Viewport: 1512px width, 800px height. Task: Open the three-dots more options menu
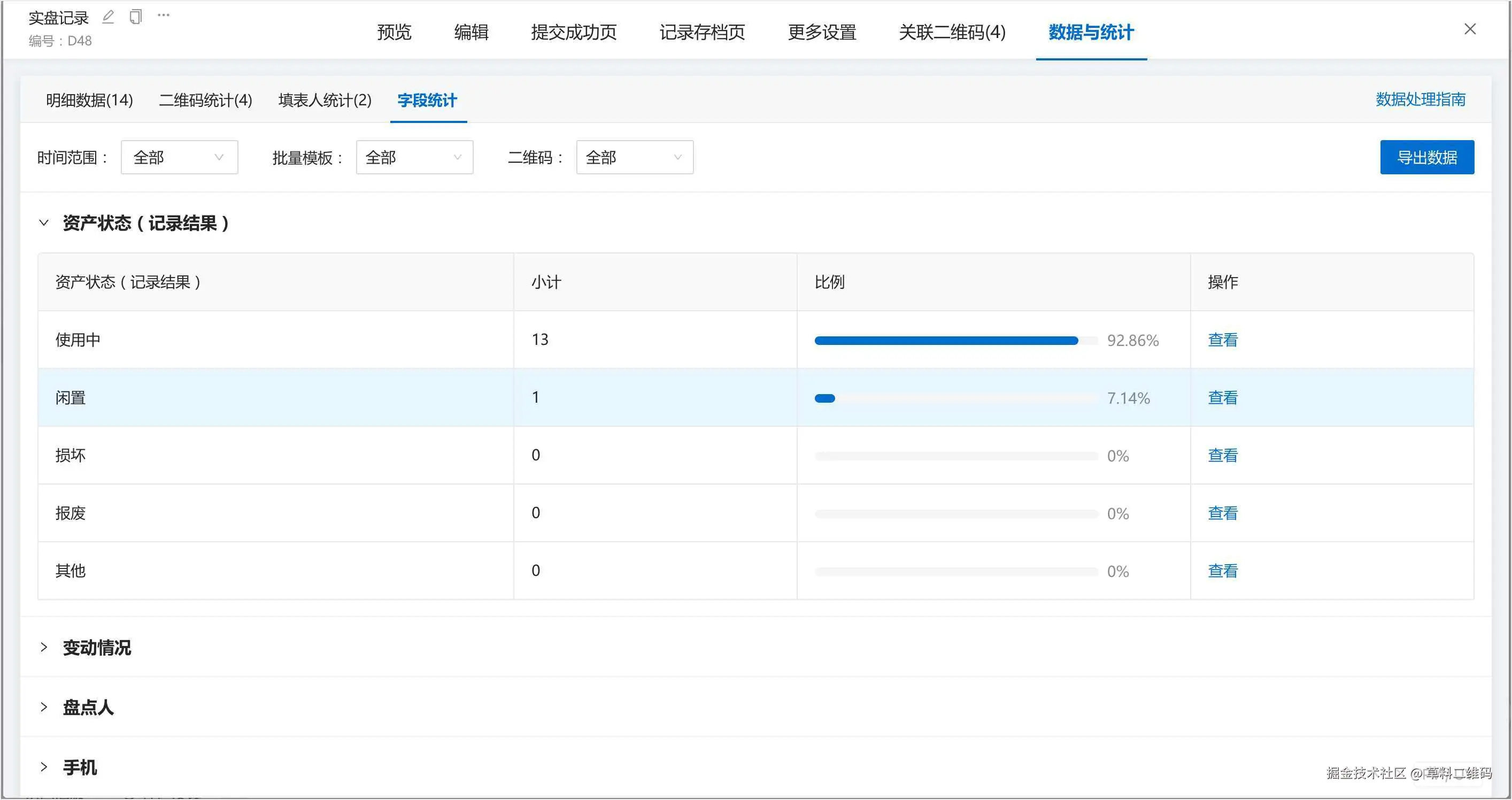(164, 16)
